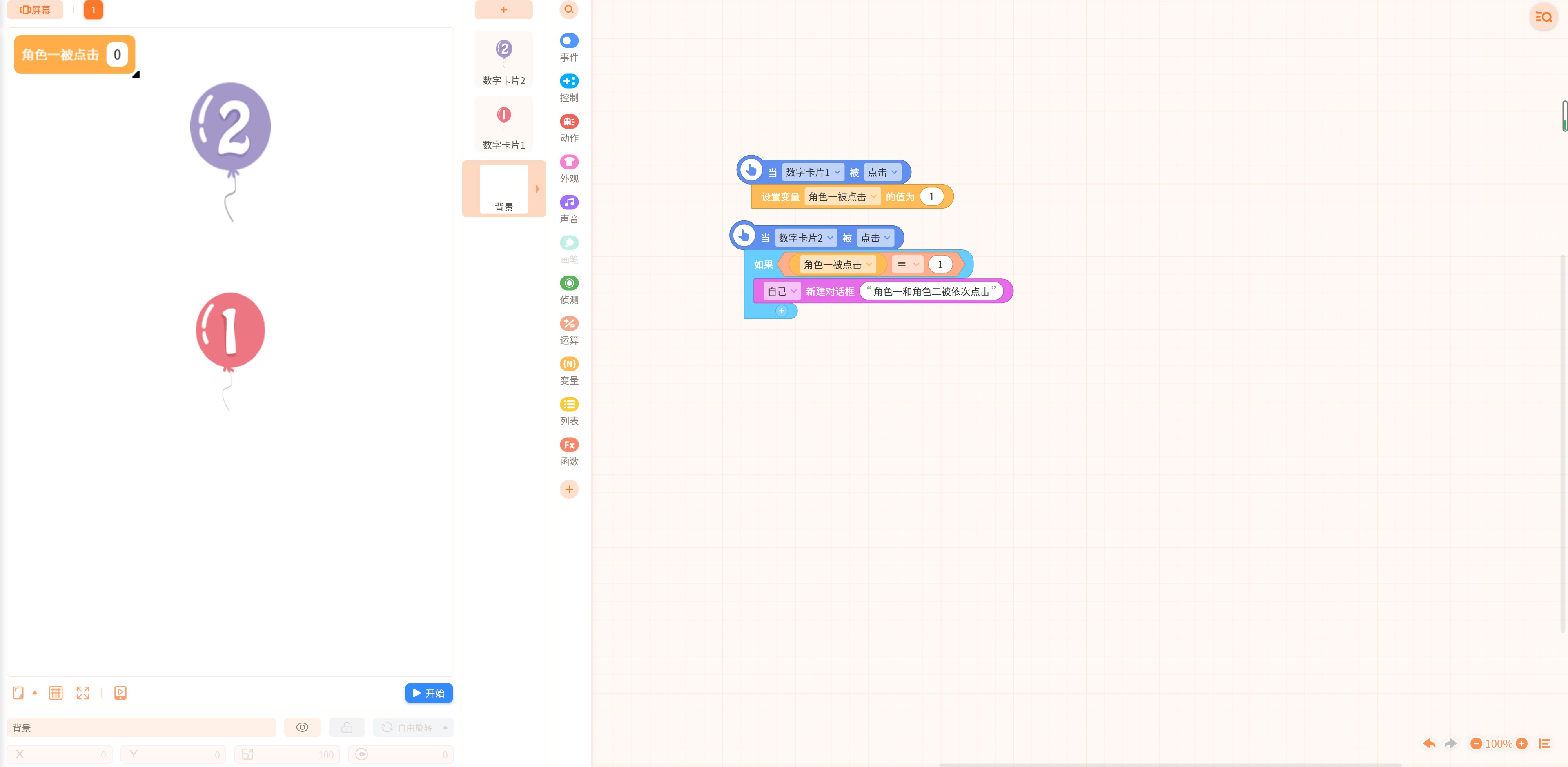Open the 控制 (Control) block category
This screenshot has height=767, width=1568.
568,88
